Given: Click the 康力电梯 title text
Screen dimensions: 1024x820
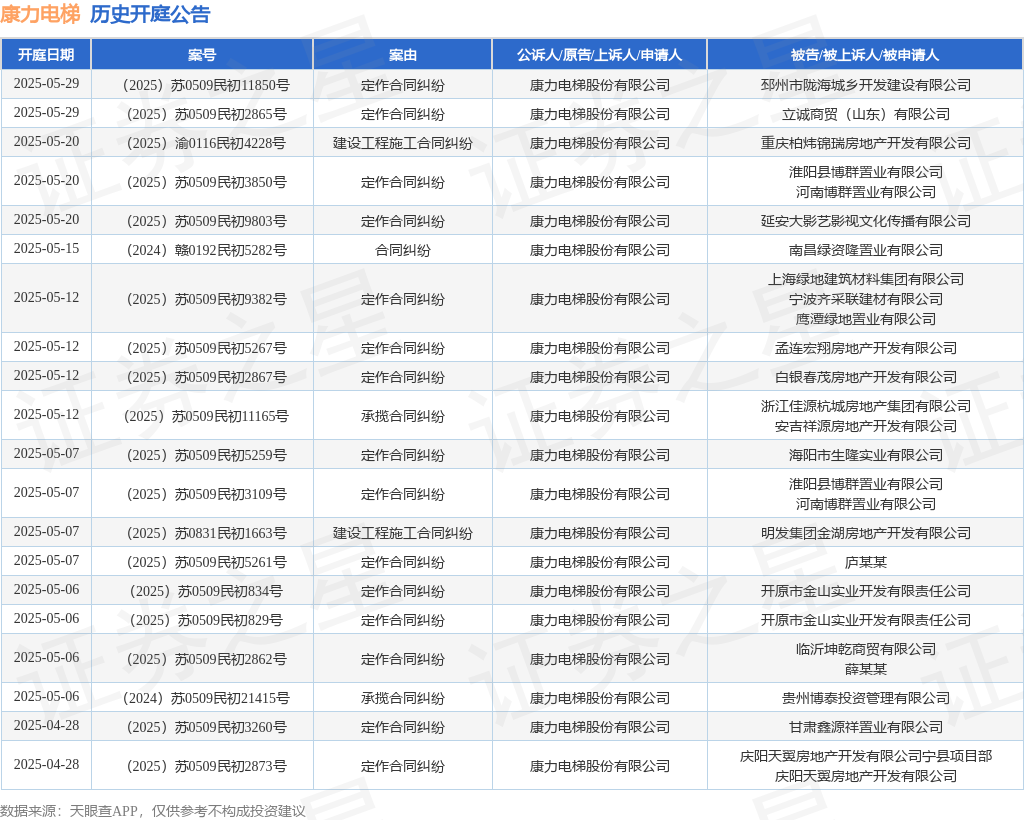Looking at the screenshot, I should (40, 14).
